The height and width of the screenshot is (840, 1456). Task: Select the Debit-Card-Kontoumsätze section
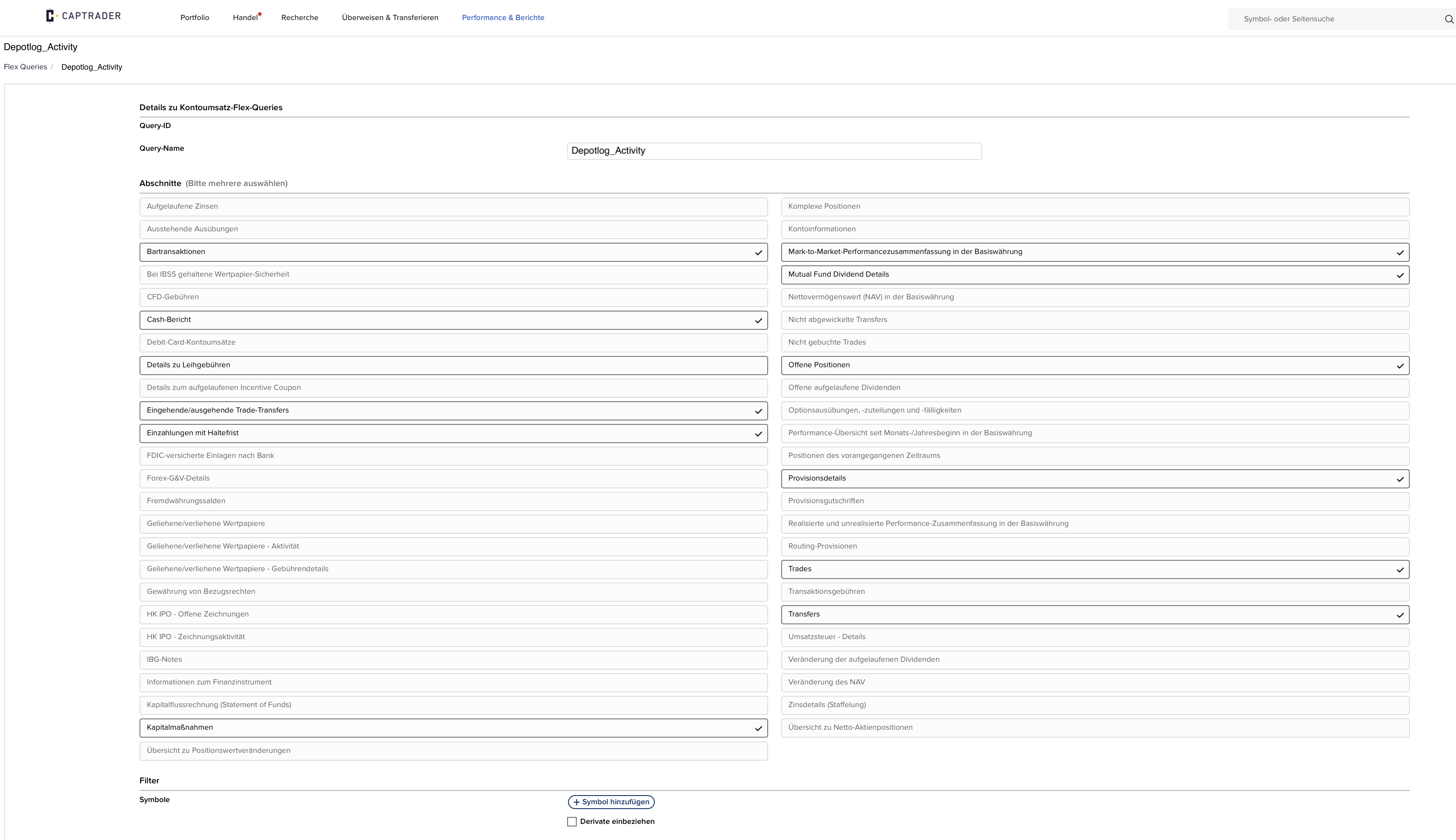pos(453,343)
